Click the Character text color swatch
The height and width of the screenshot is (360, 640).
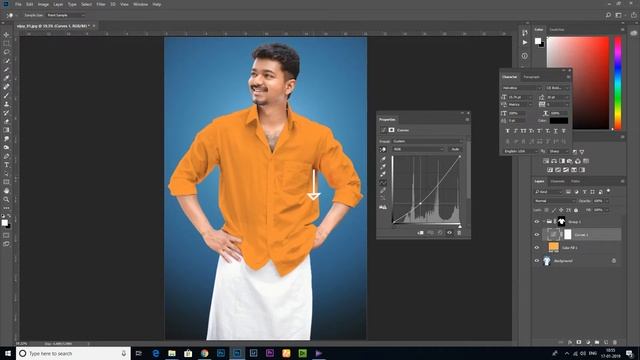pos(559,120)
